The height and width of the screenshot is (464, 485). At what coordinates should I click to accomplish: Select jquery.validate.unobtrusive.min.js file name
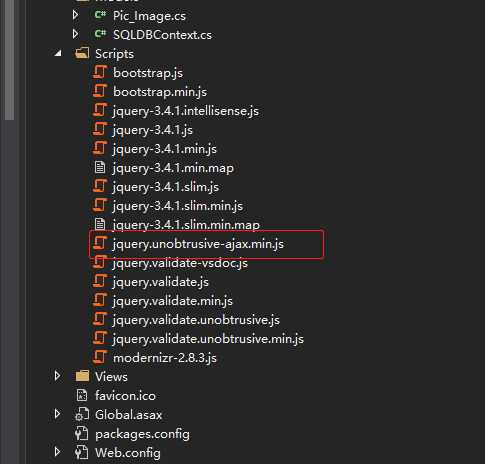pos(208,339)
